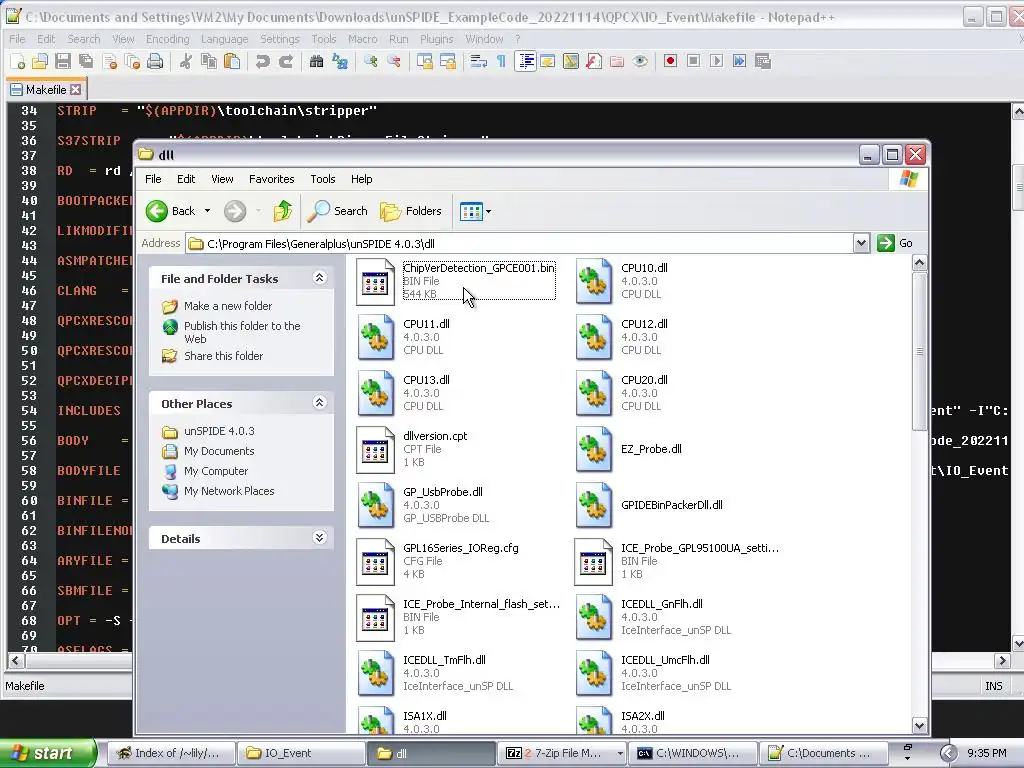Click Paste clipboard icon in Notepad++
The width and height of the screenshot is (1024, 768).
[232, 61]
